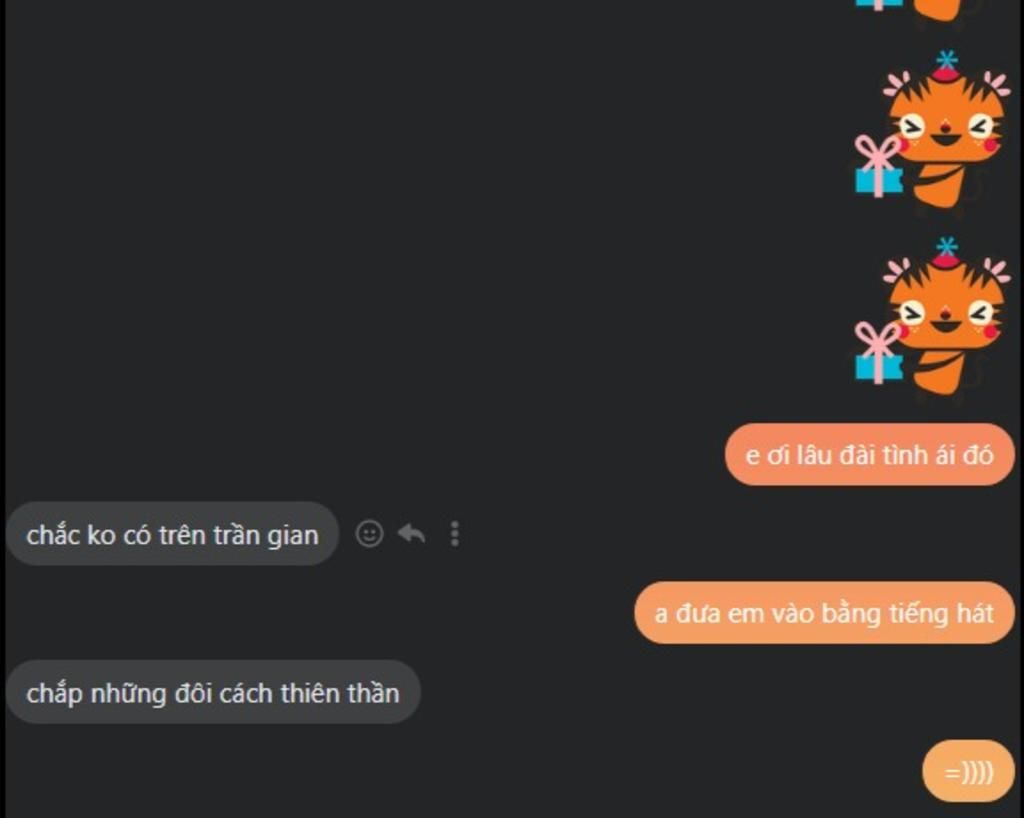
Task: Select message 'chắp những đôi cách thiên thần'
Action: tap(213, 692)
